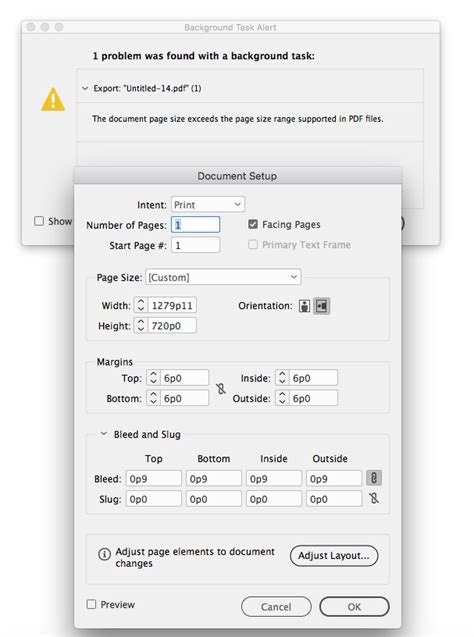Viewport: 474px width, 637px height.
Task: Toggle bleed link chain icon
Action: pos(374,478)
